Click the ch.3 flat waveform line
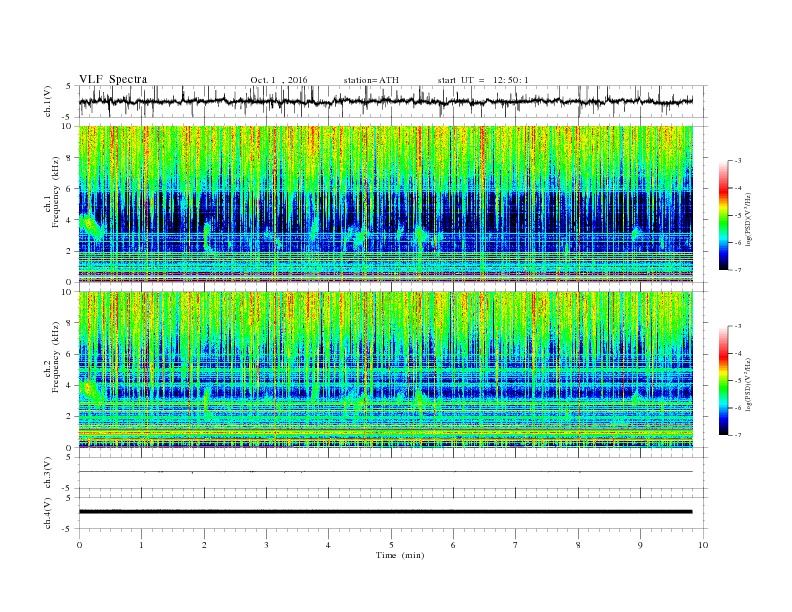Viewport: 792px width, 612px height. (x=386, y=472)
